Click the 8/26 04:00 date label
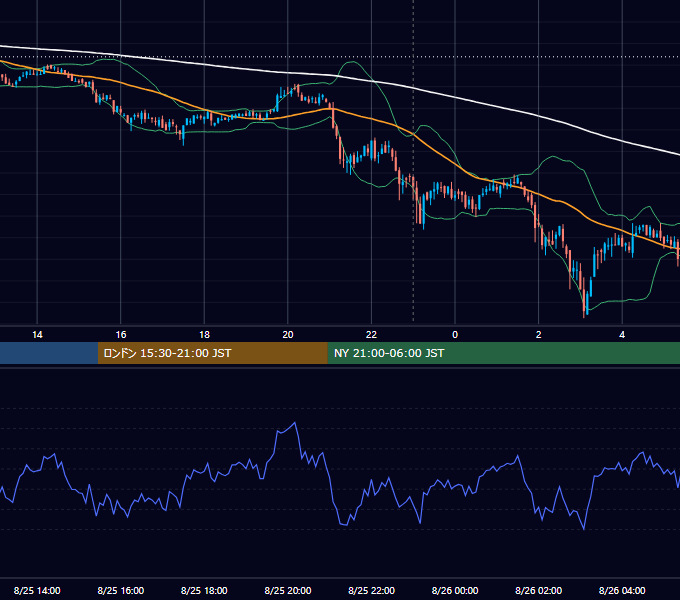 (x=622, y=590)
